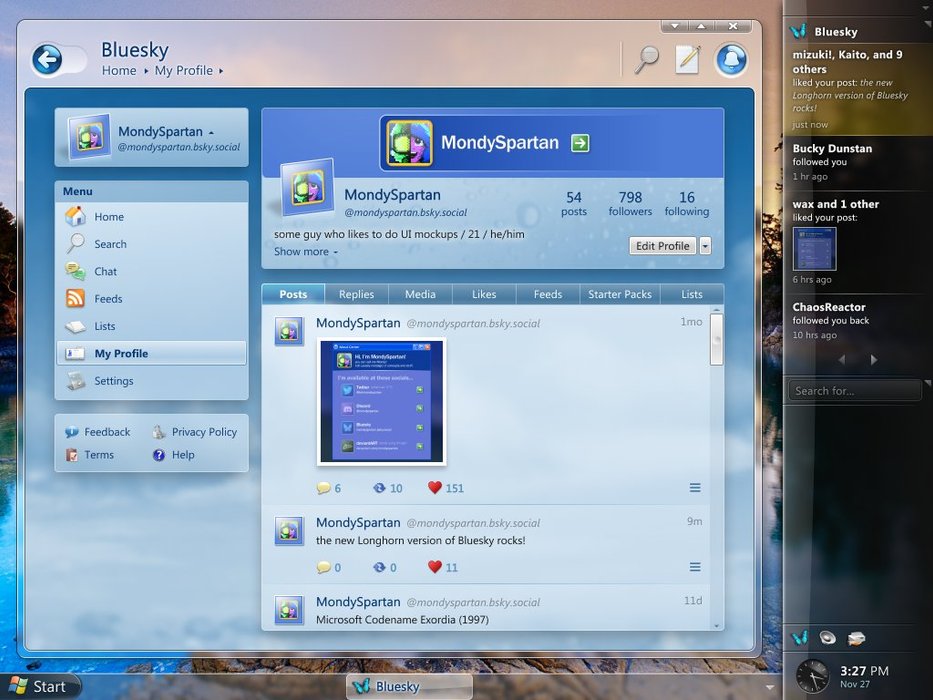933x700 pixels.
Task: Click the 798 followers count
Action: [630, 204]
